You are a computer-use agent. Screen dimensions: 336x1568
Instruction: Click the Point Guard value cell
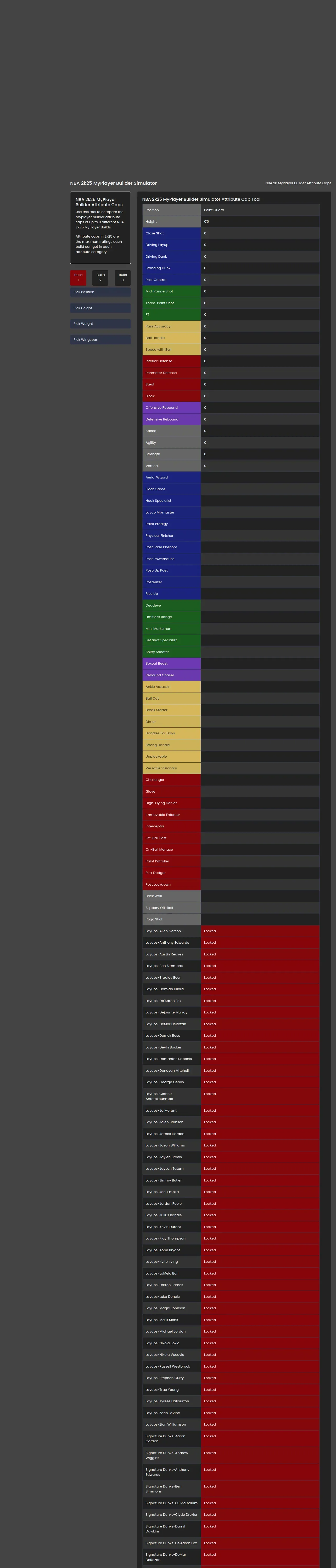(x=260, y=210)
